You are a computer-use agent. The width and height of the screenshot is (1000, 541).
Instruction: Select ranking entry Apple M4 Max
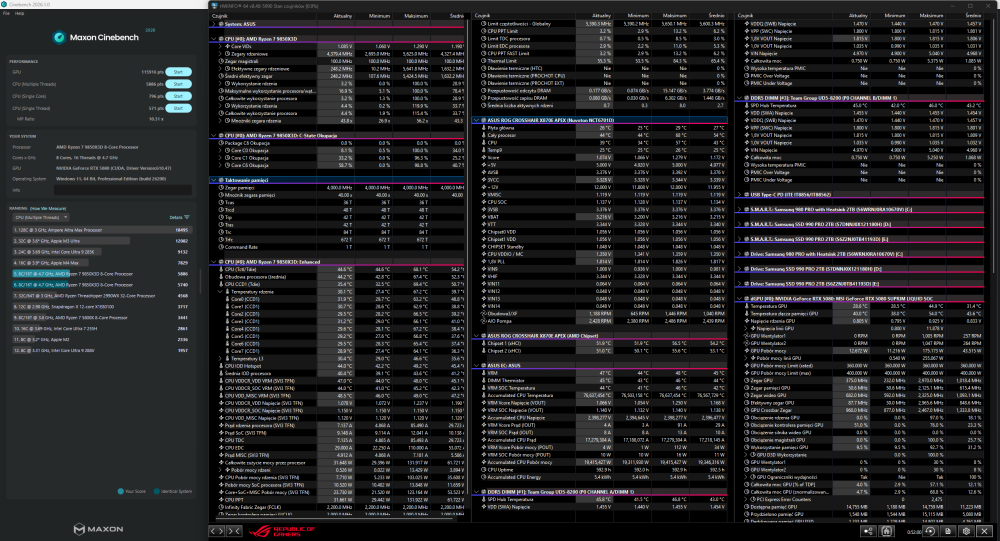(x=101, y=263)
